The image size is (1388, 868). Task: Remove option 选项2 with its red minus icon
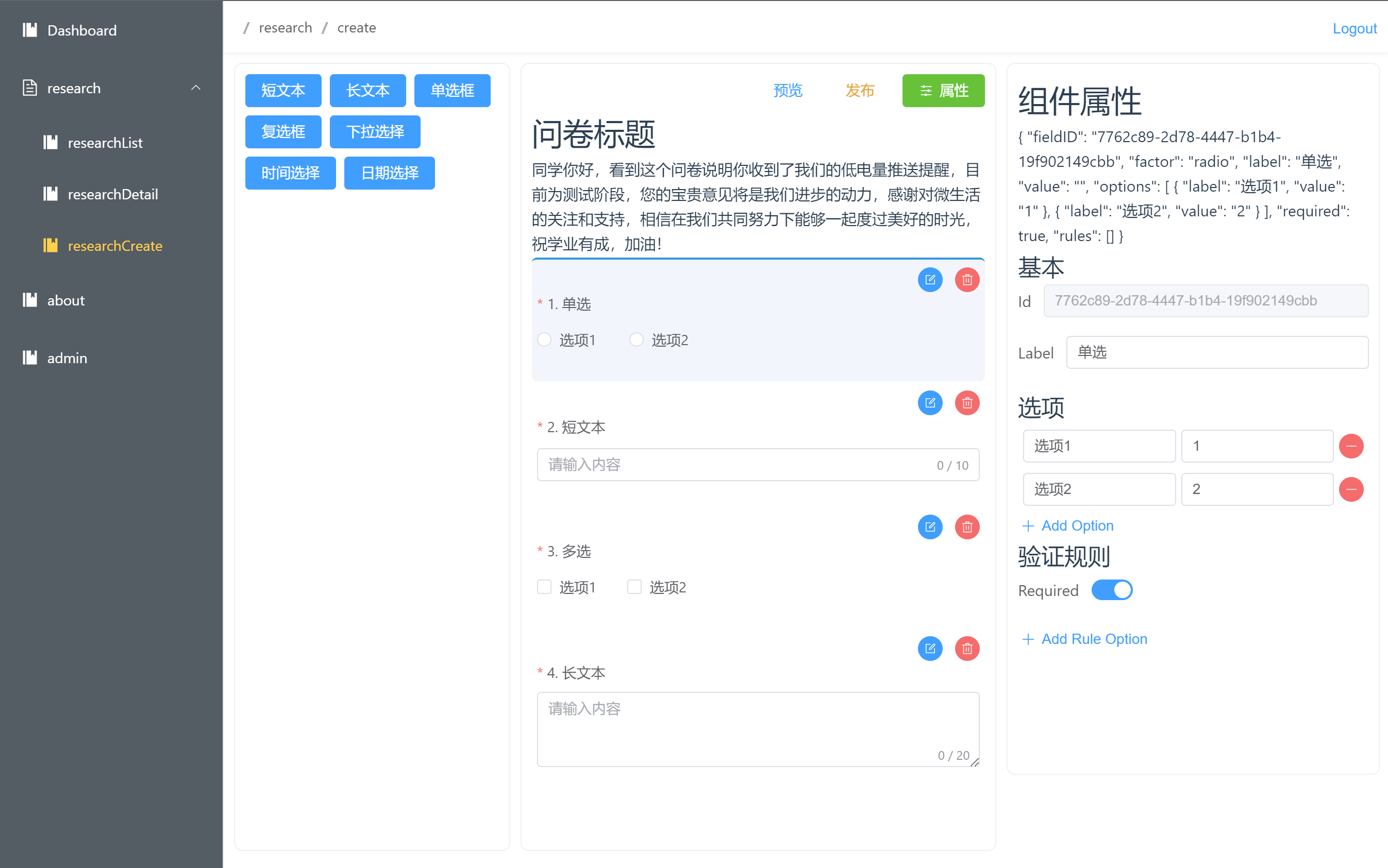click(x=1351, y=489)
